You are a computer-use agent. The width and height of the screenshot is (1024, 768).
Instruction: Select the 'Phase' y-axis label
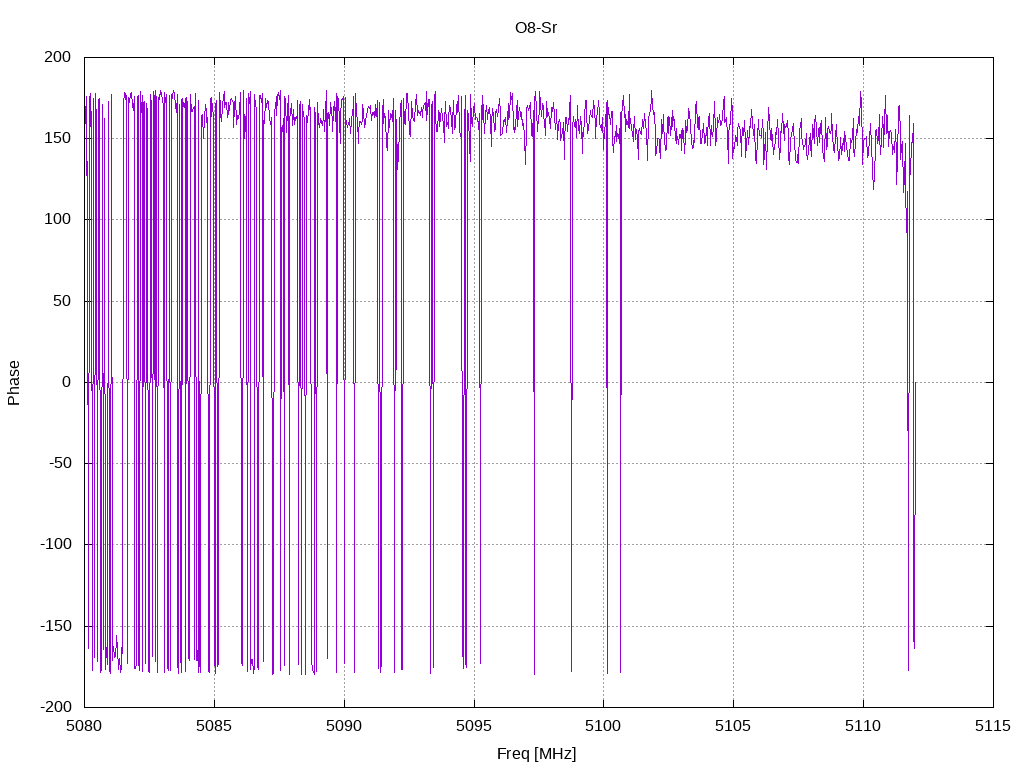click(x=14, y=383)
